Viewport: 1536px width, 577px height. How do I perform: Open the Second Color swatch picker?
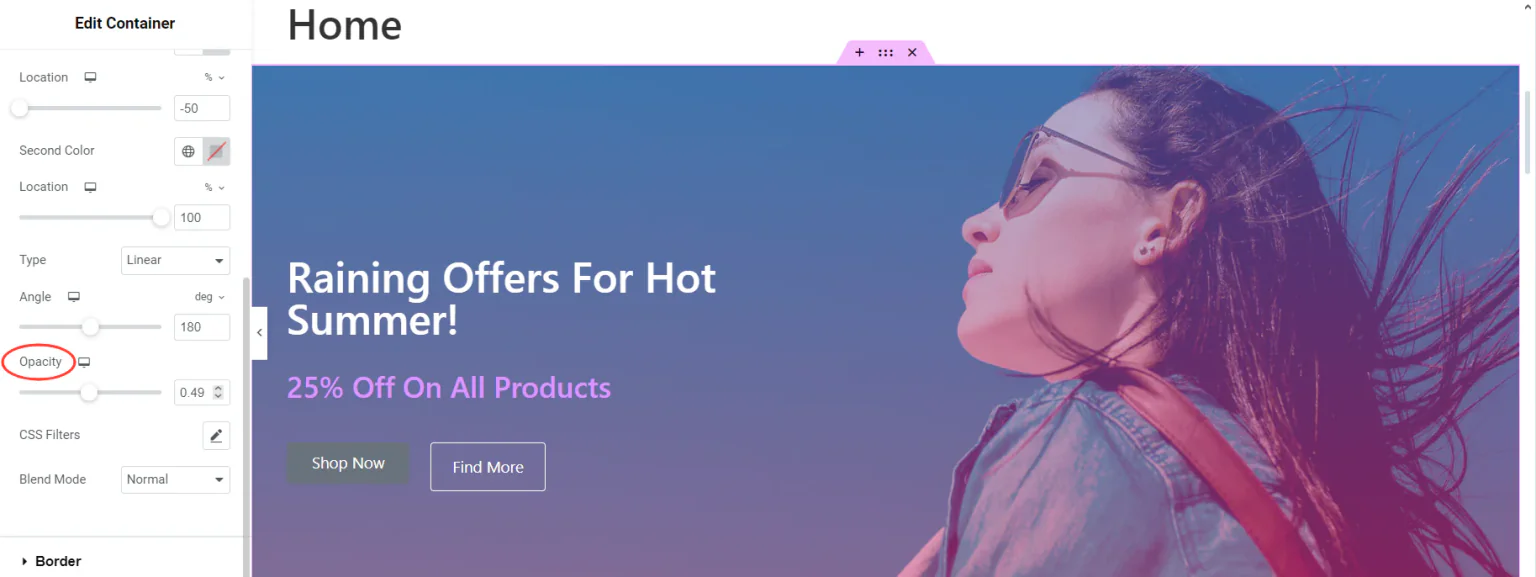tap(217, 152)
